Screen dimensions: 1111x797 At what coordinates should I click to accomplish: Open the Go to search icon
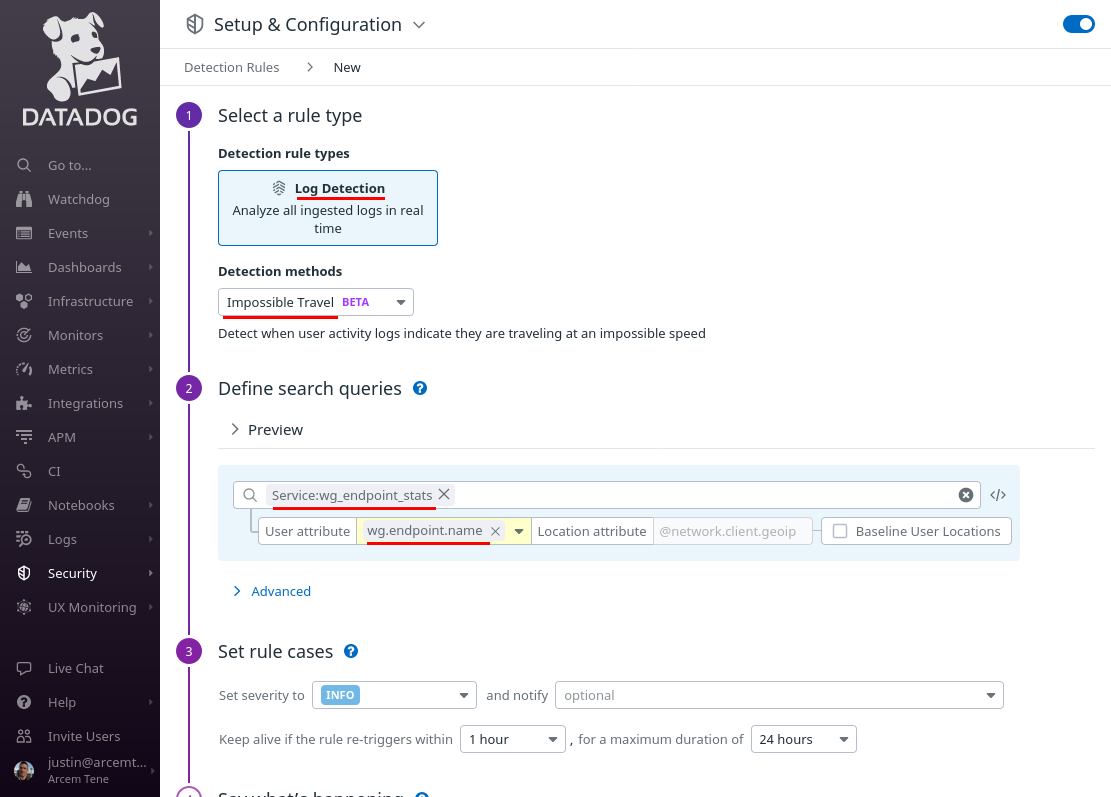click(x=24, y=165)
